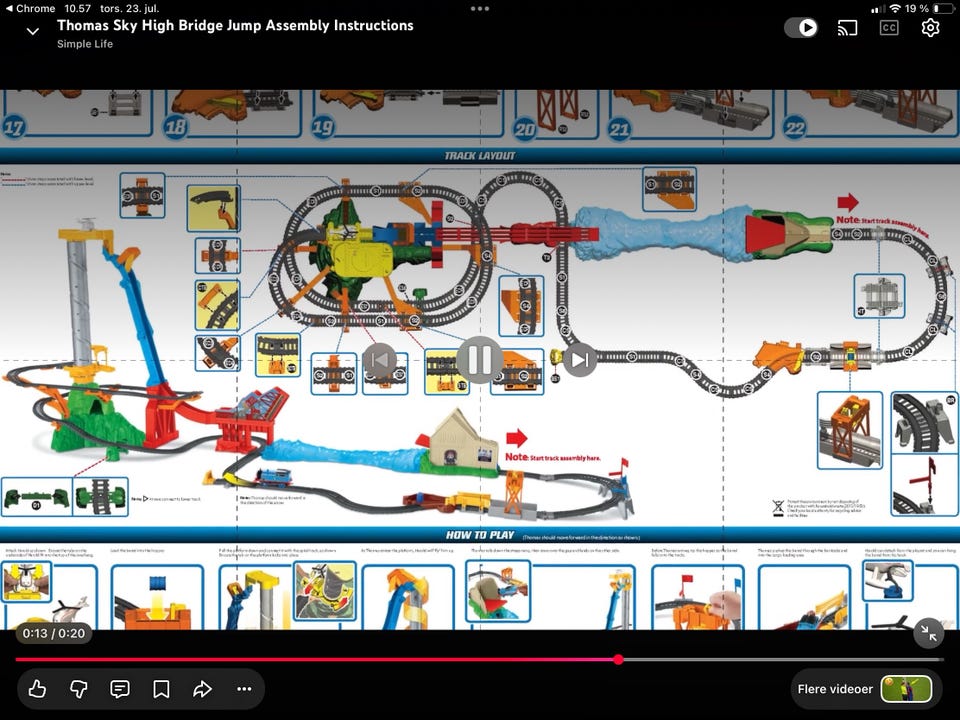
Task: Pause the video
Action: pyautogui.click(x=479, y=359)
